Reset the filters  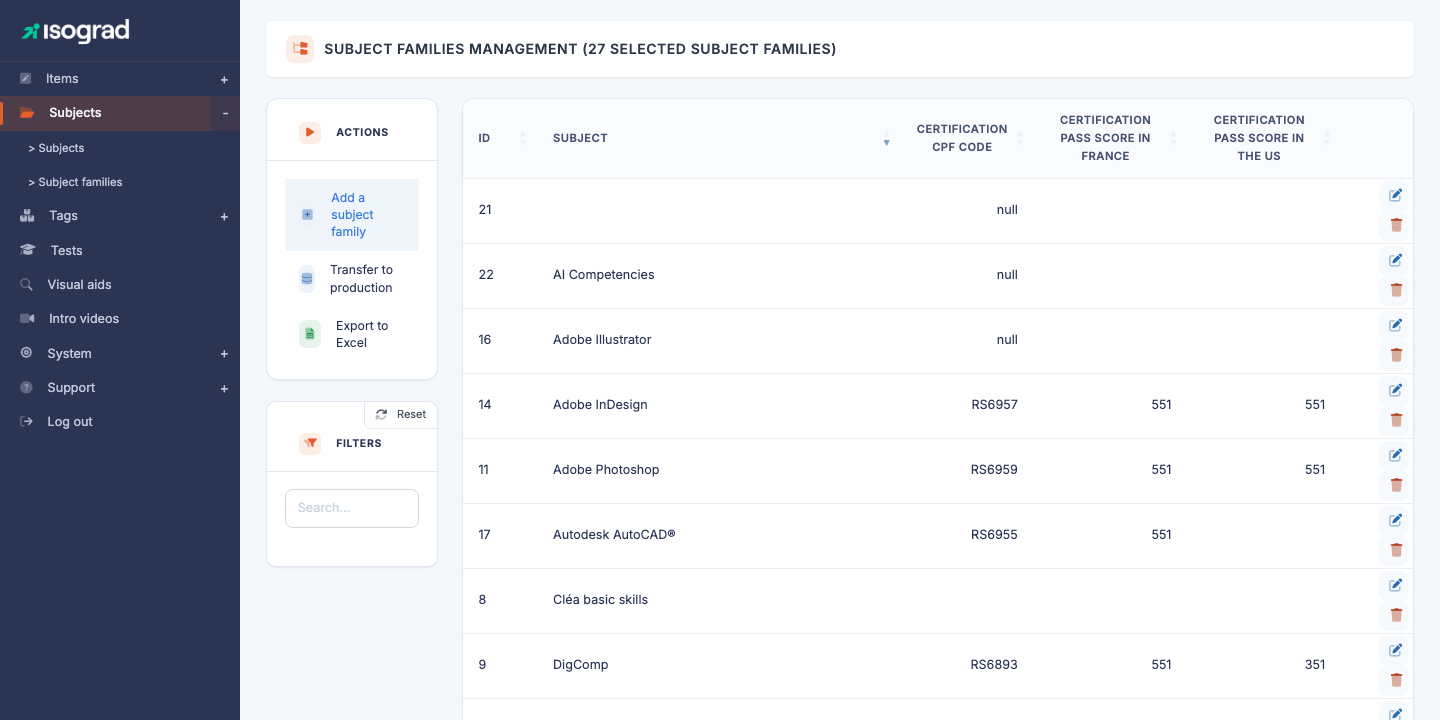[401, 414]
